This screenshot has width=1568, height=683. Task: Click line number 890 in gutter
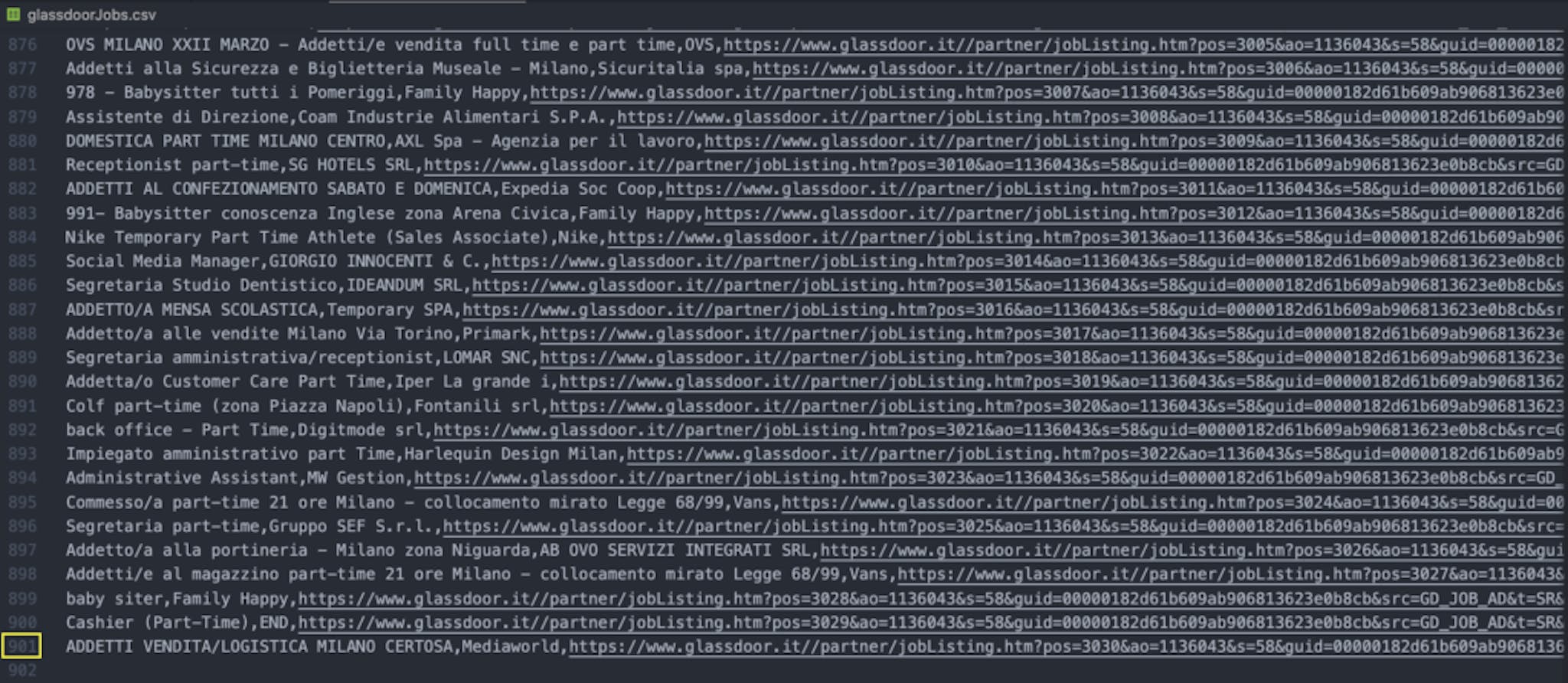point(22,381)
